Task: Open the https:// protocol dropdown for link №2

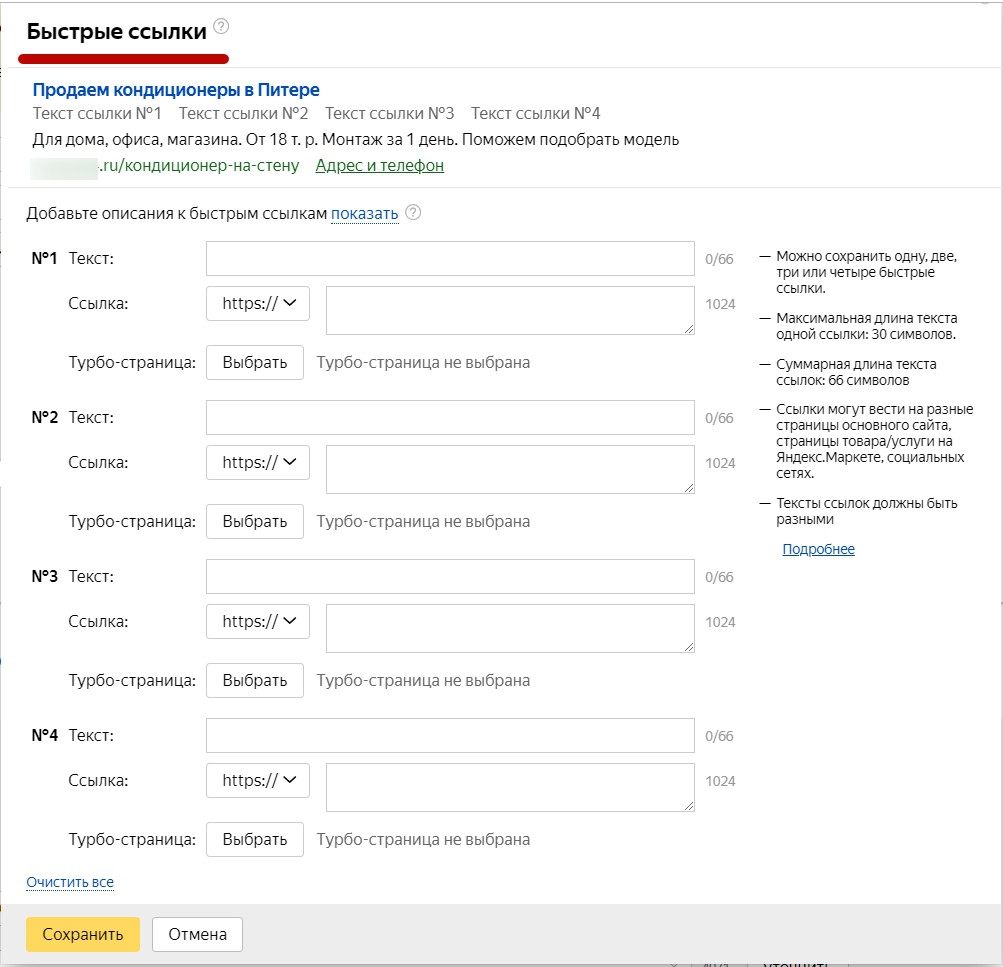Action: tap(258, 462)
